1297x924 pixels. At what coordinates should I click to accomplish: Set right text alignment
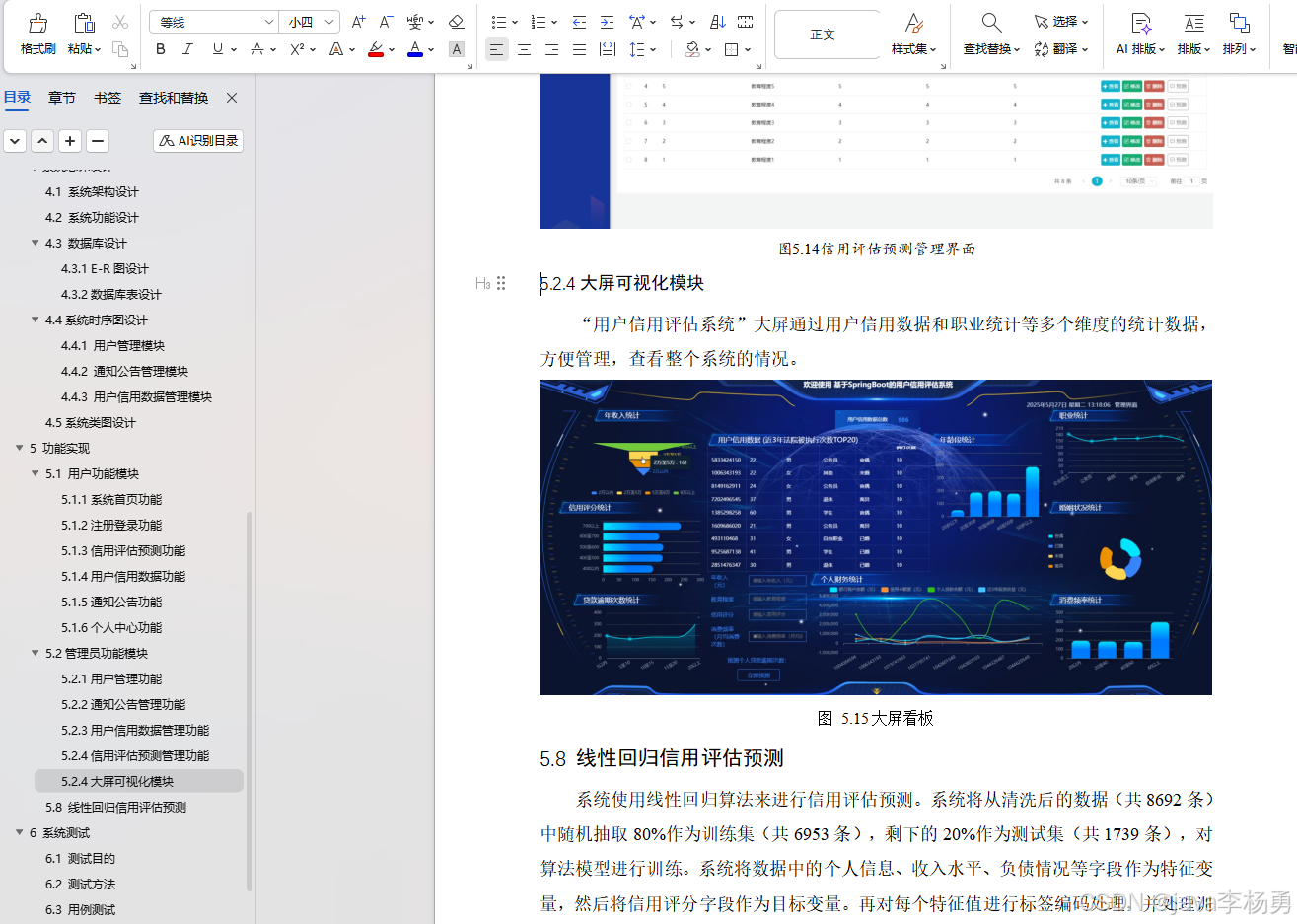[551, 49]
